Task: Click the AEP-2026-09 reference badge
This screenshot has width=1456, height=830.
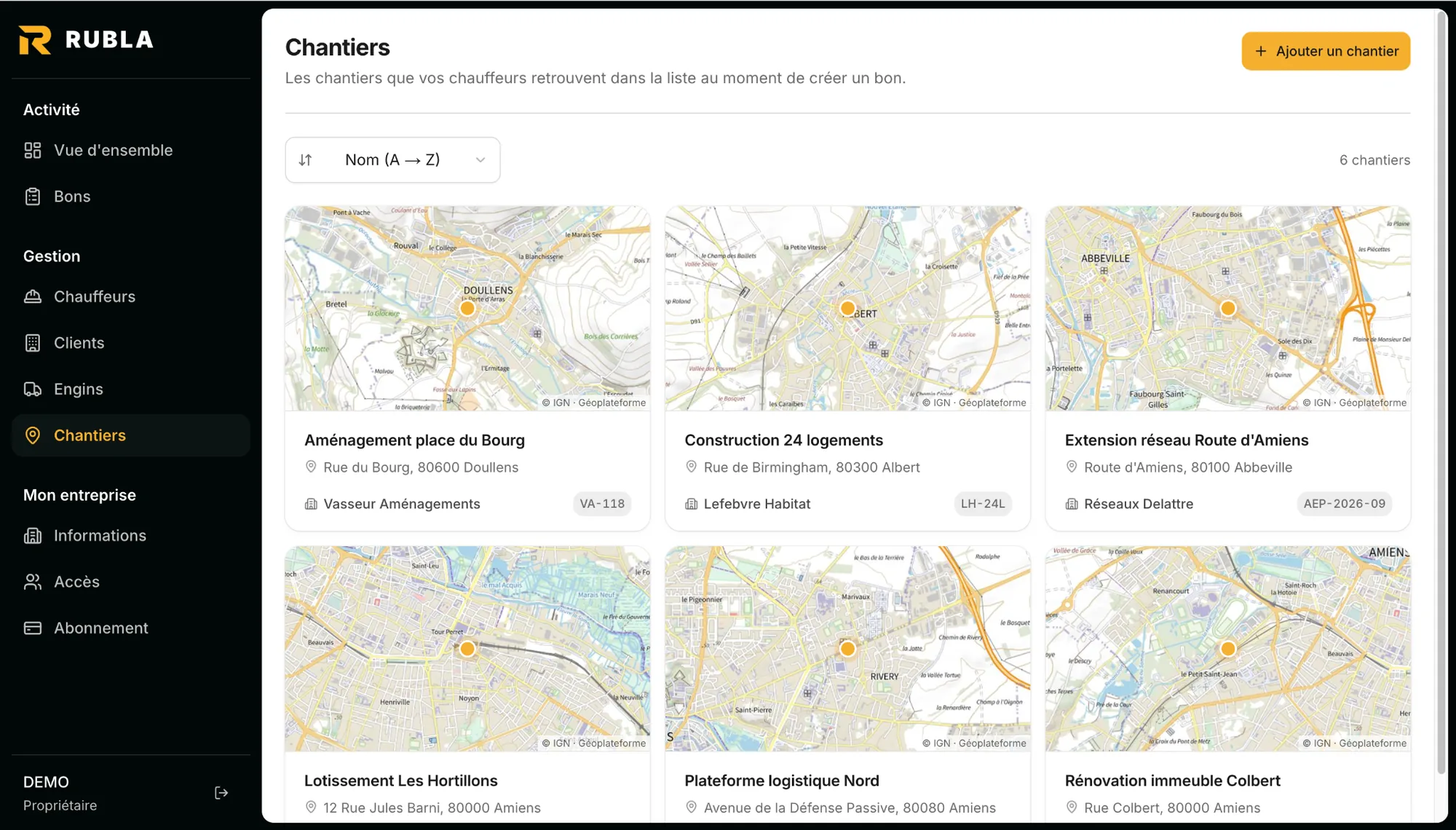Action: coord(1344,504)
